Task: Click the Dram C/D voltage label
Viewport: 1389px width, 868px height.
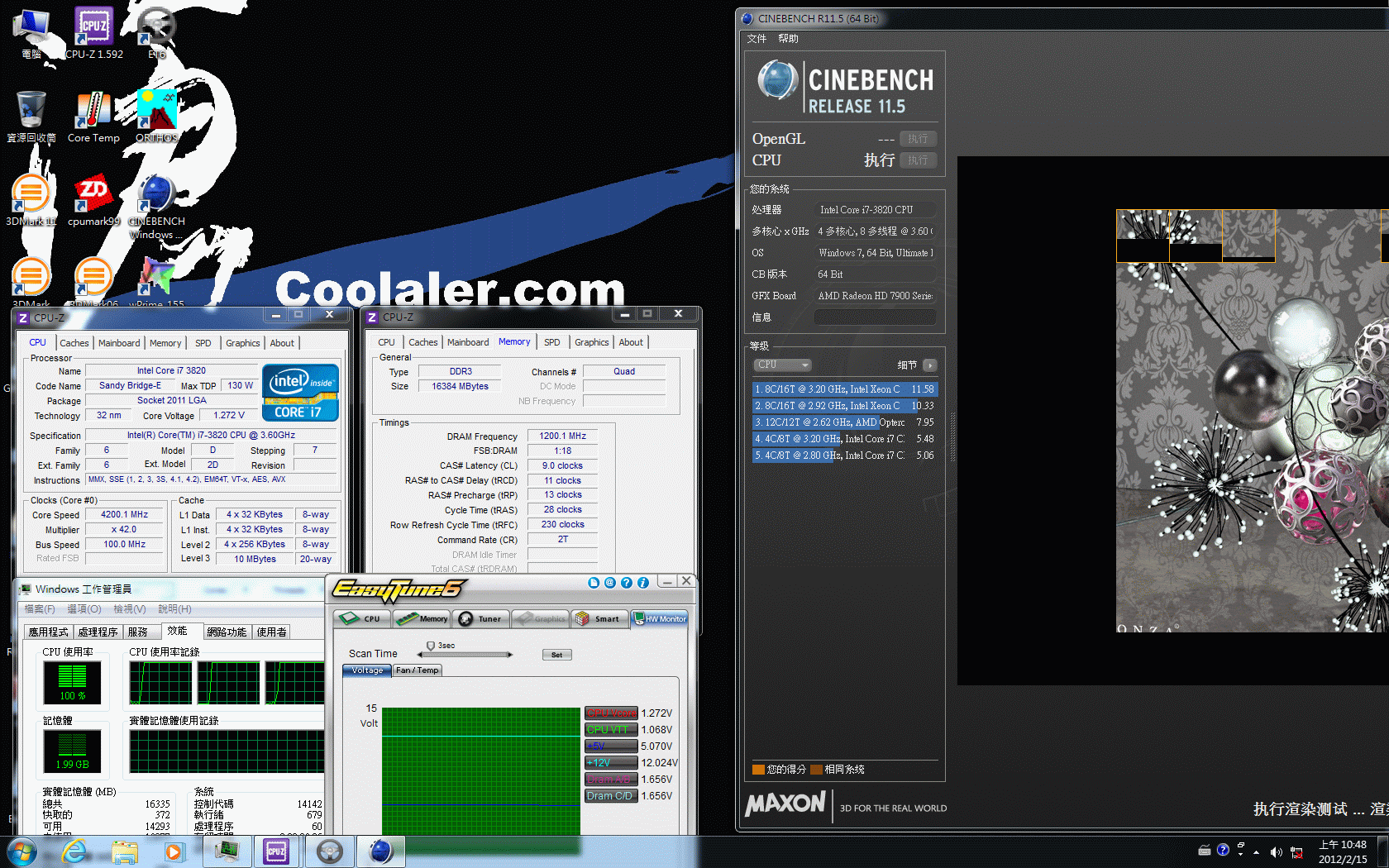Action: 611,796
